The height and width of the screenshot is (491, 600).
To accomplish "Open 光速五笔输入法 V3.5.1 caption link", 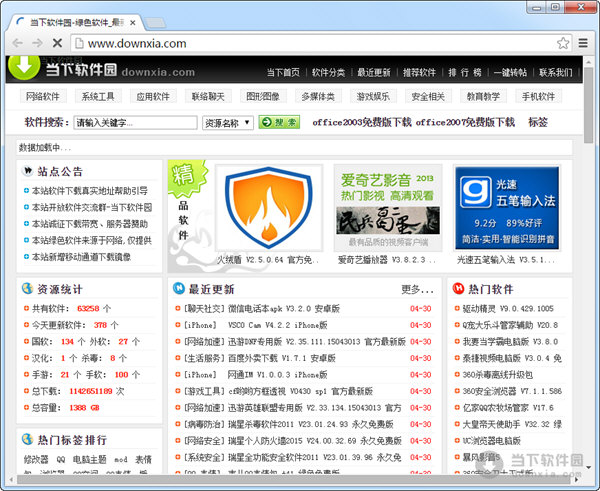I will pyautogui.click(x=506, y=260).
